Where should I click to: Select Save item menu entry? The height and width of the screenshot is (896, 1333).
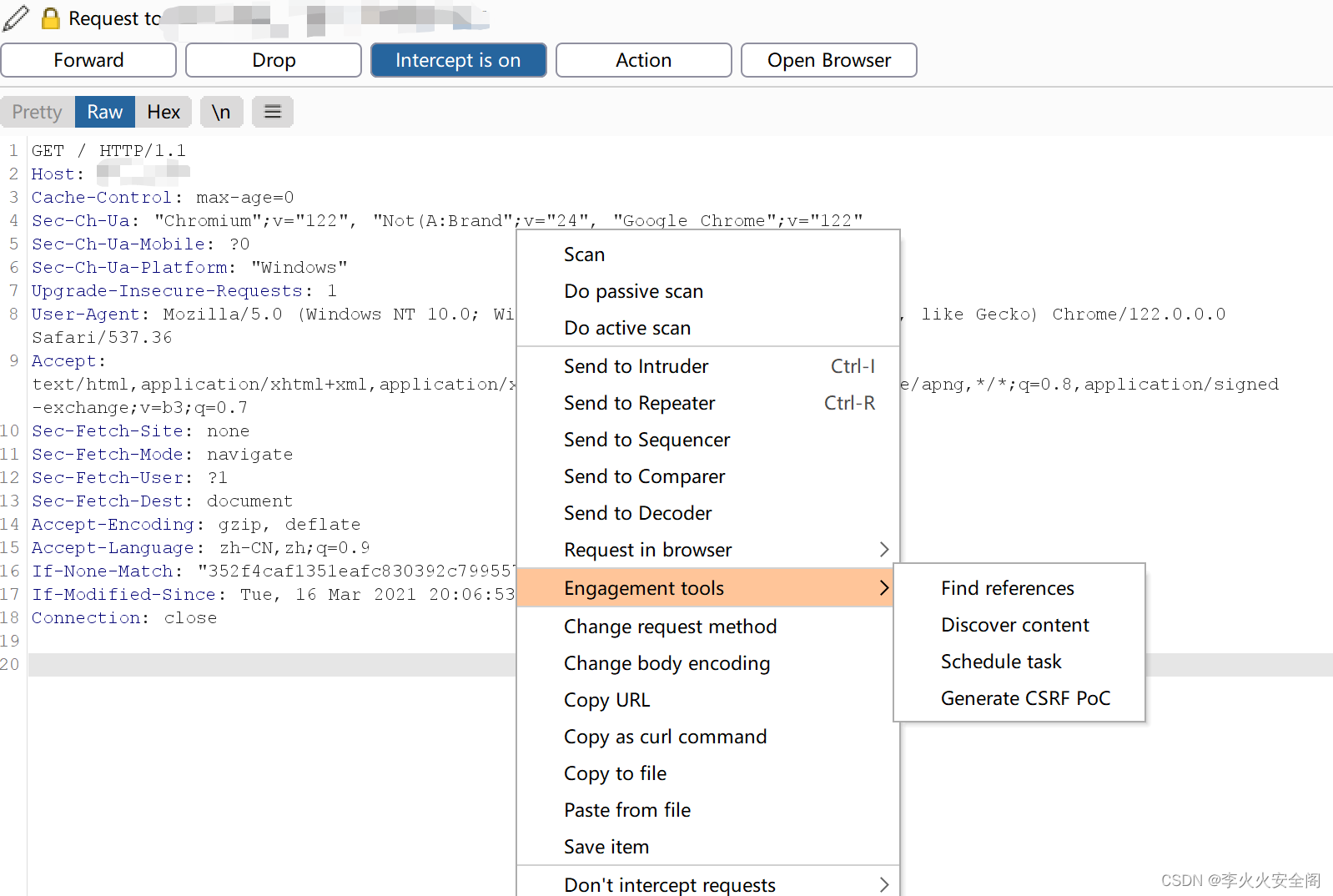(x=708, y=847)
